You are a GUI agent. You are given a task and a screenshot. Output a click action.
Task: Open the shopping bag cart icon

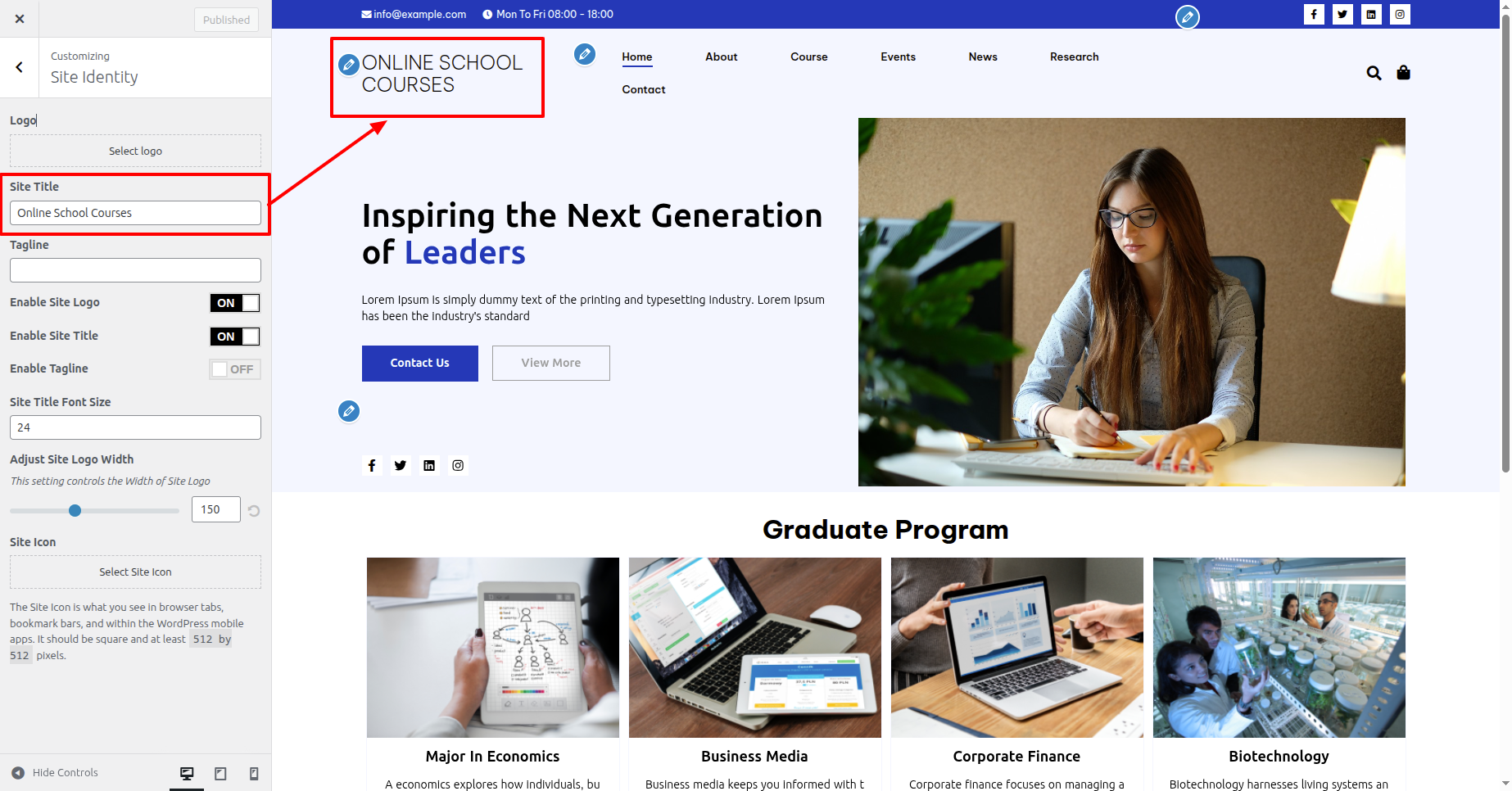(1403, 73)
